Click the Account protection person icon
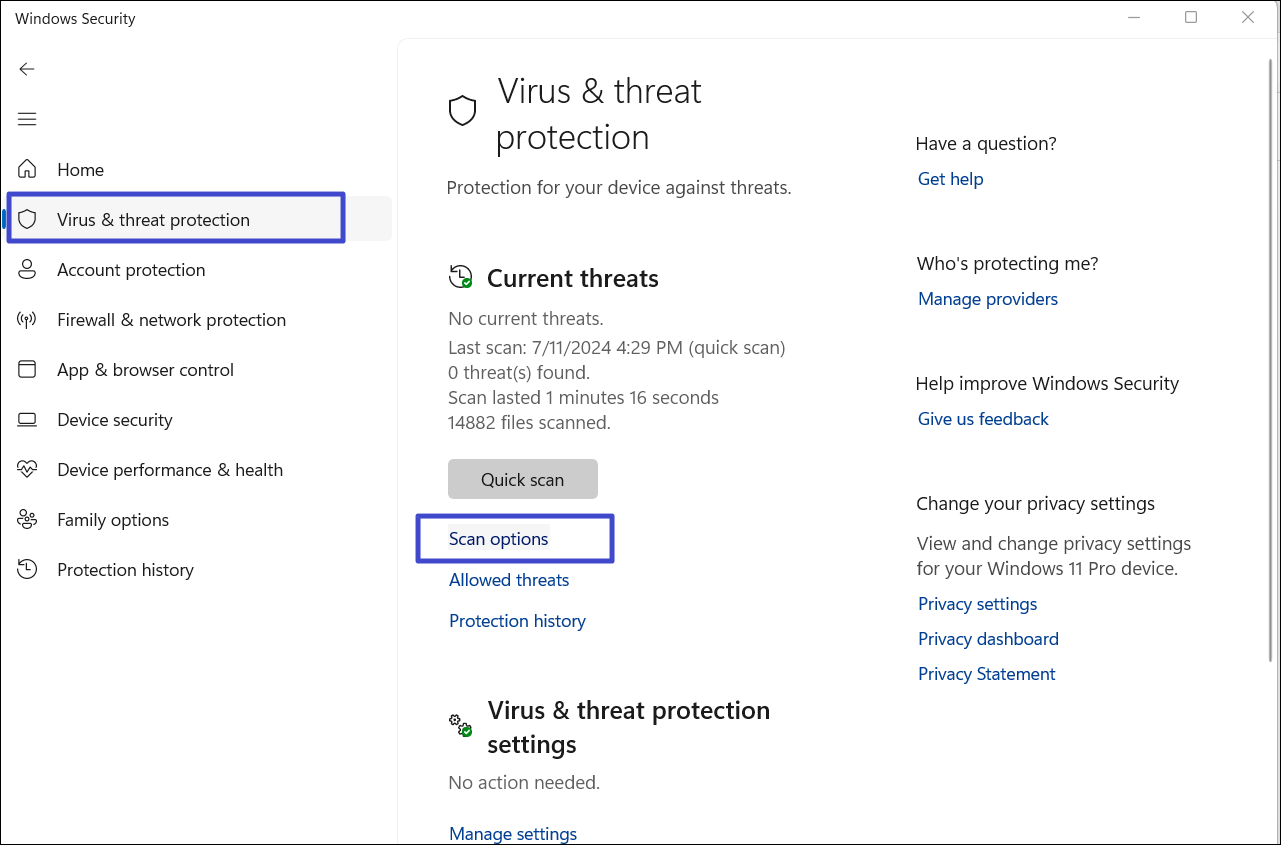 [27, 270]
